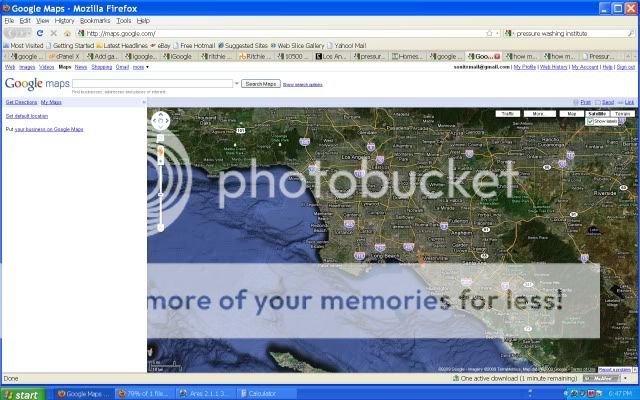Click the Windows start button
This screenshot has height=400, width=640.
pos(22,394)
